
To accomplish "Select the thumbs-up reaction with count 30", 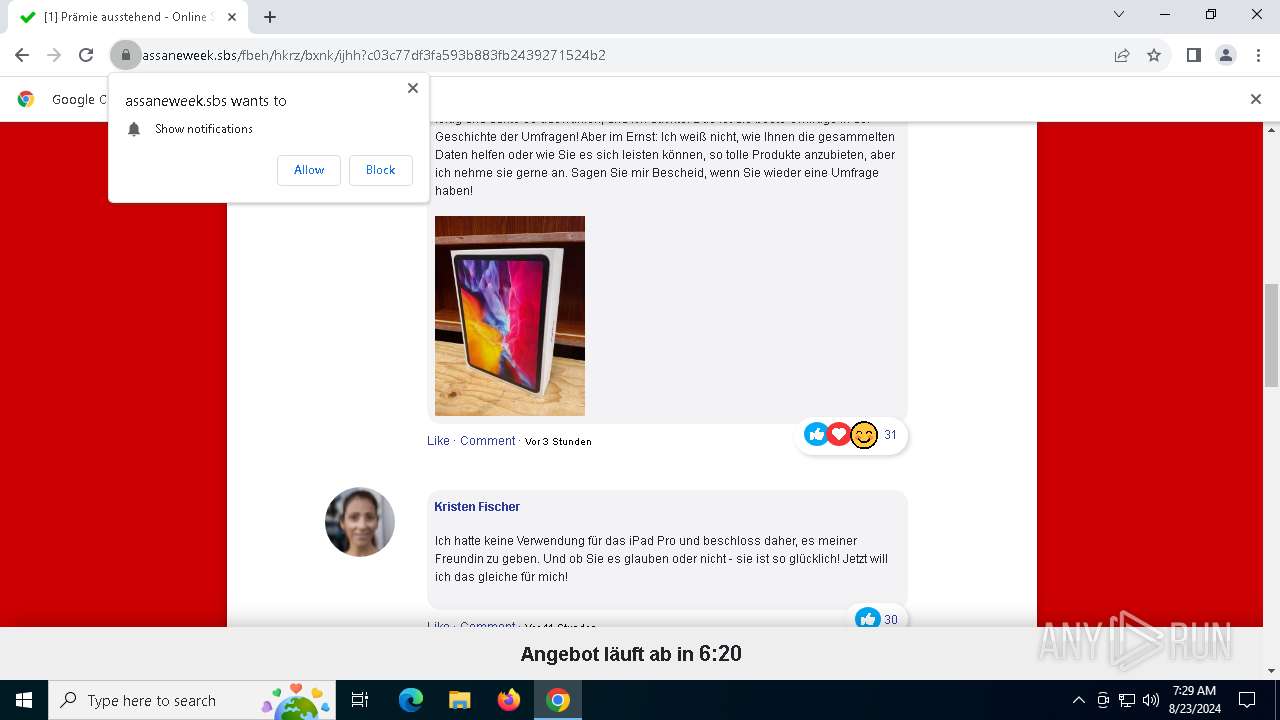I will (x=867, y=619).
